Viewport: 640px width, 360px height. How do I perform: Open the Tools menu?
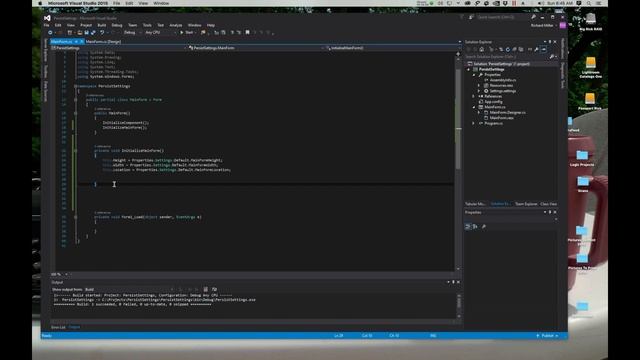coord(147,25)
